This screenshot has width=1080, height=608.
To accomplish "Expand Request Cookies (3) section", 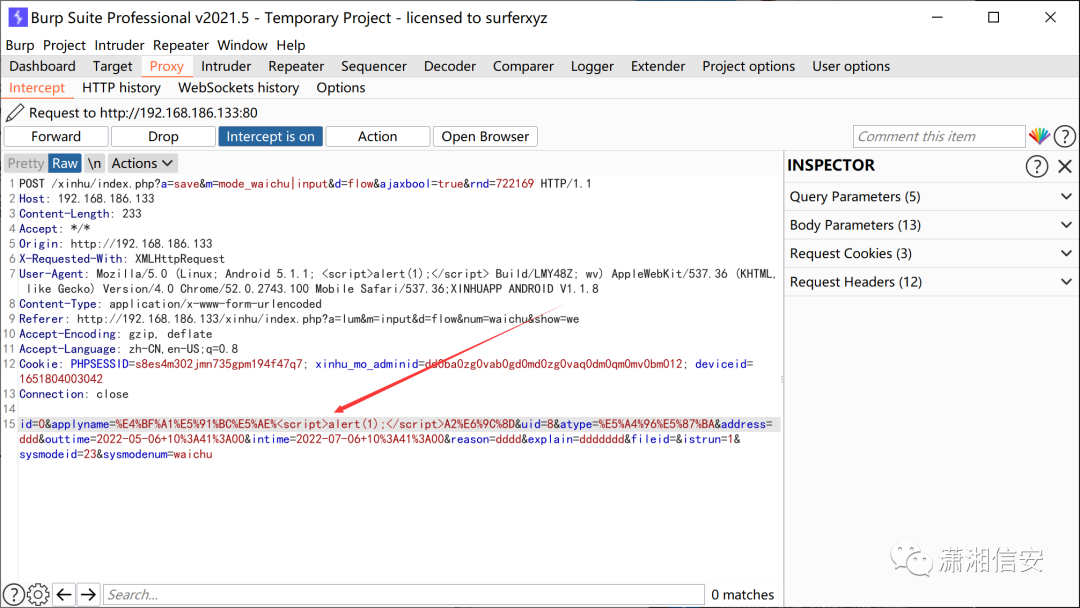I will pos(931,253).
